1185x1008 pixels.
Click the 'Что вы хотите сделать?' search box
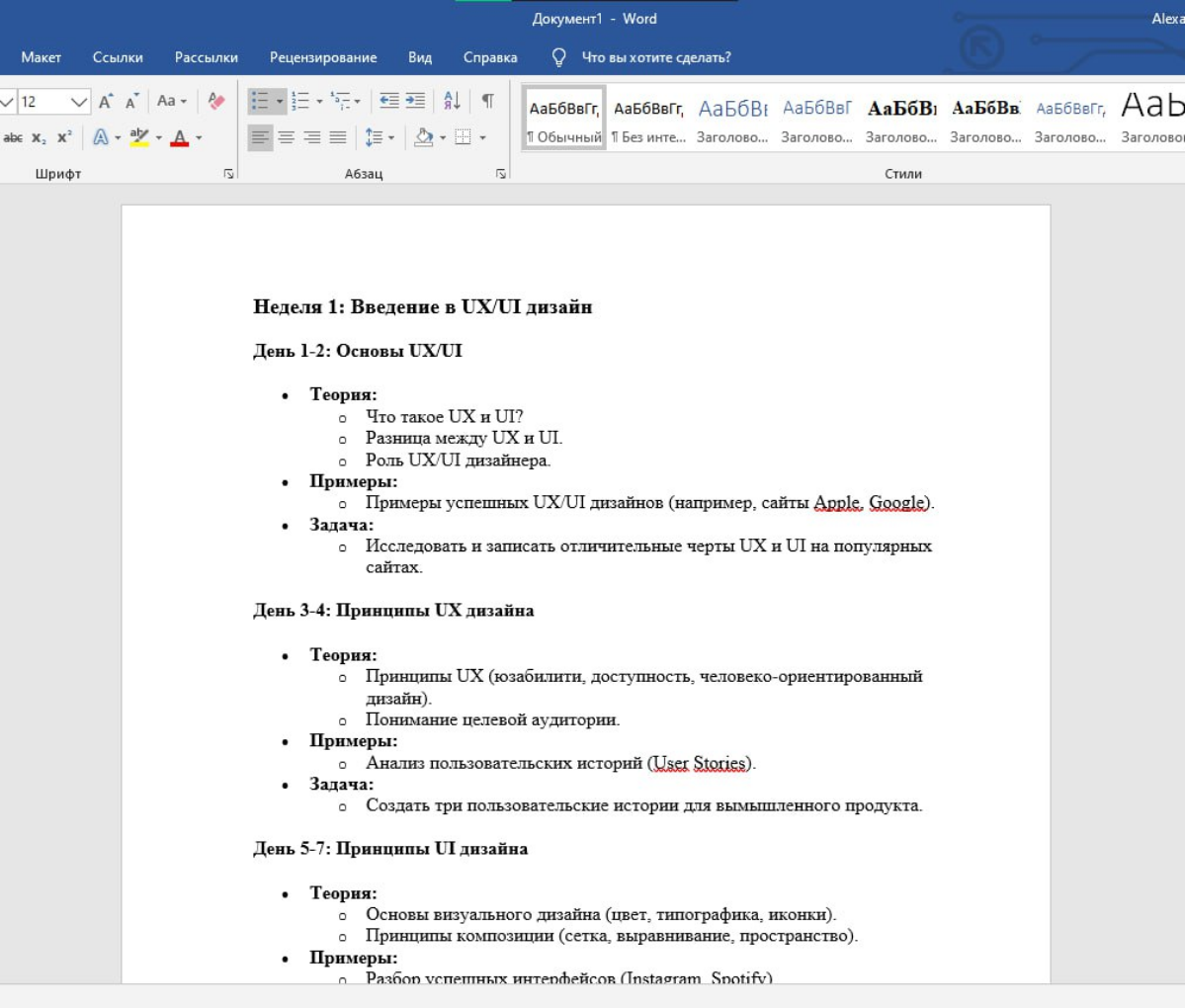point(656,57)
